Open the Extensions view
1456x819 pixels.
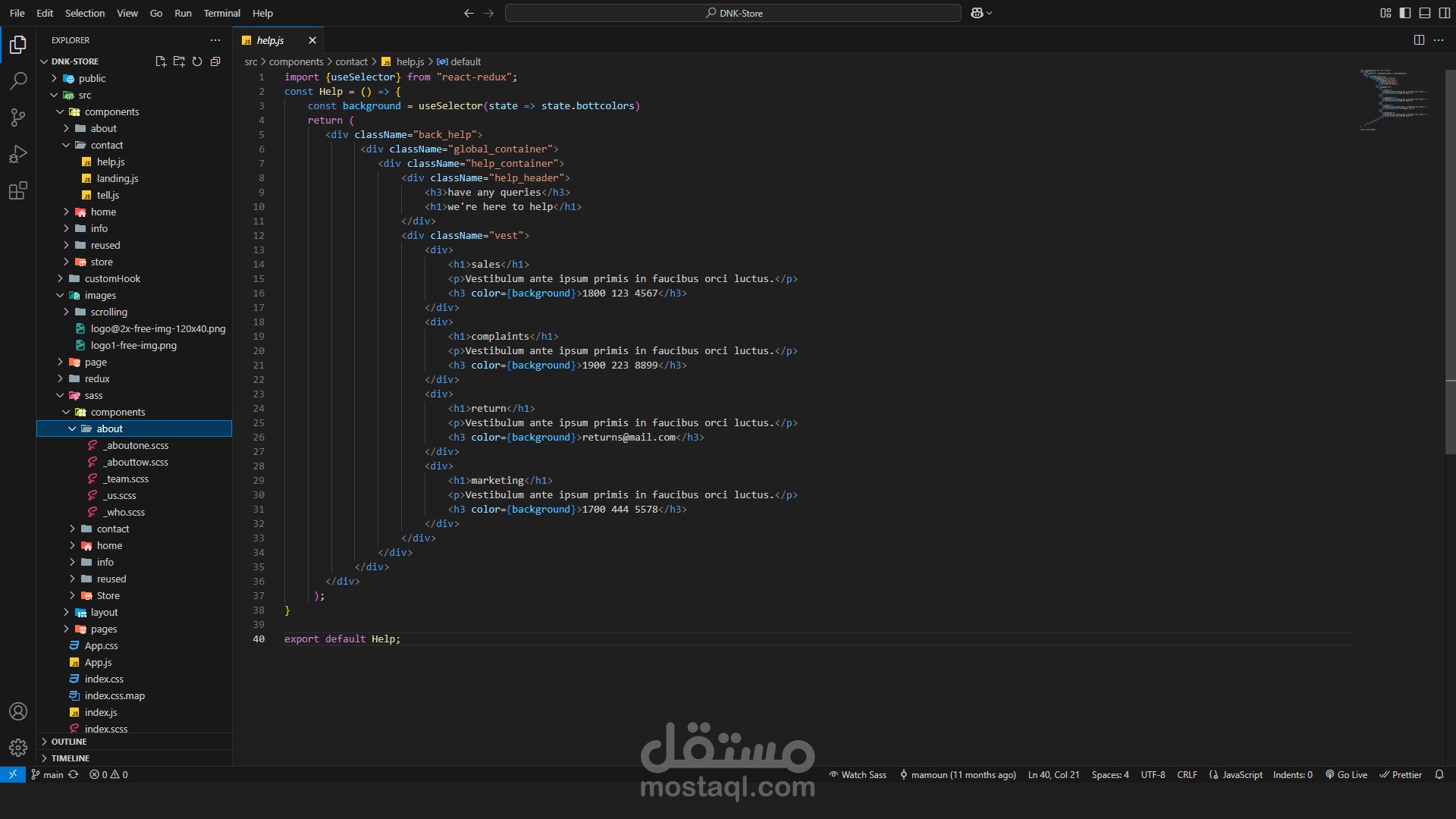click(x=18, y=190)
